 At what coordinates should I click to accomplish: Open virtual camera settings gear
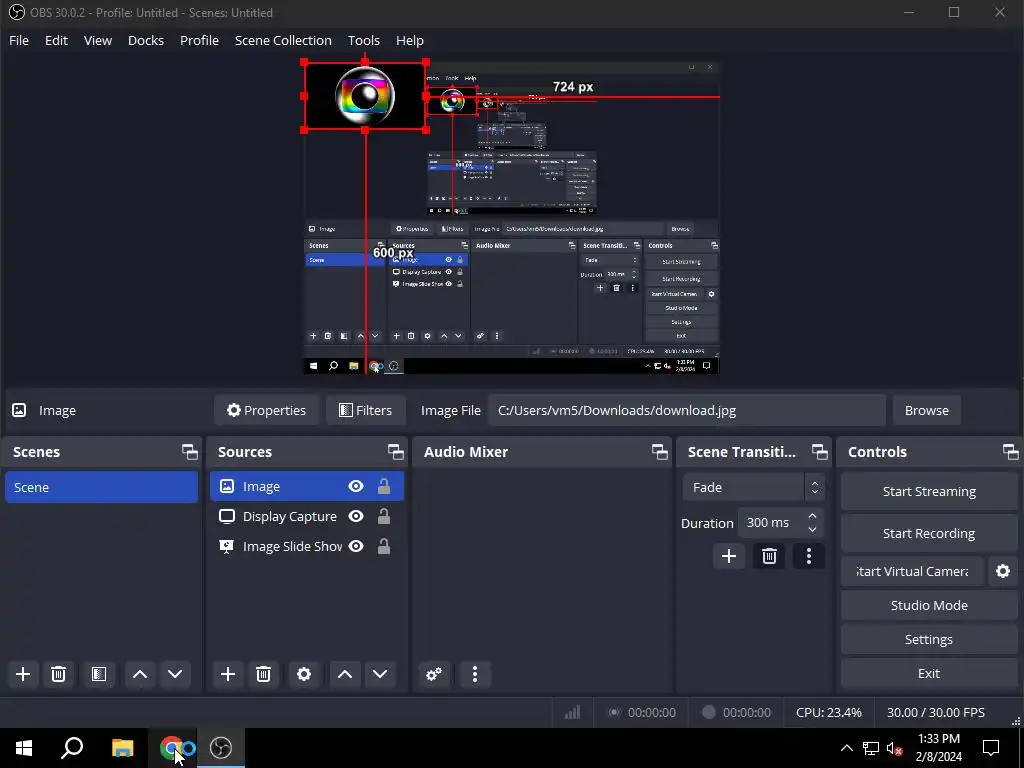(1003, 571)
